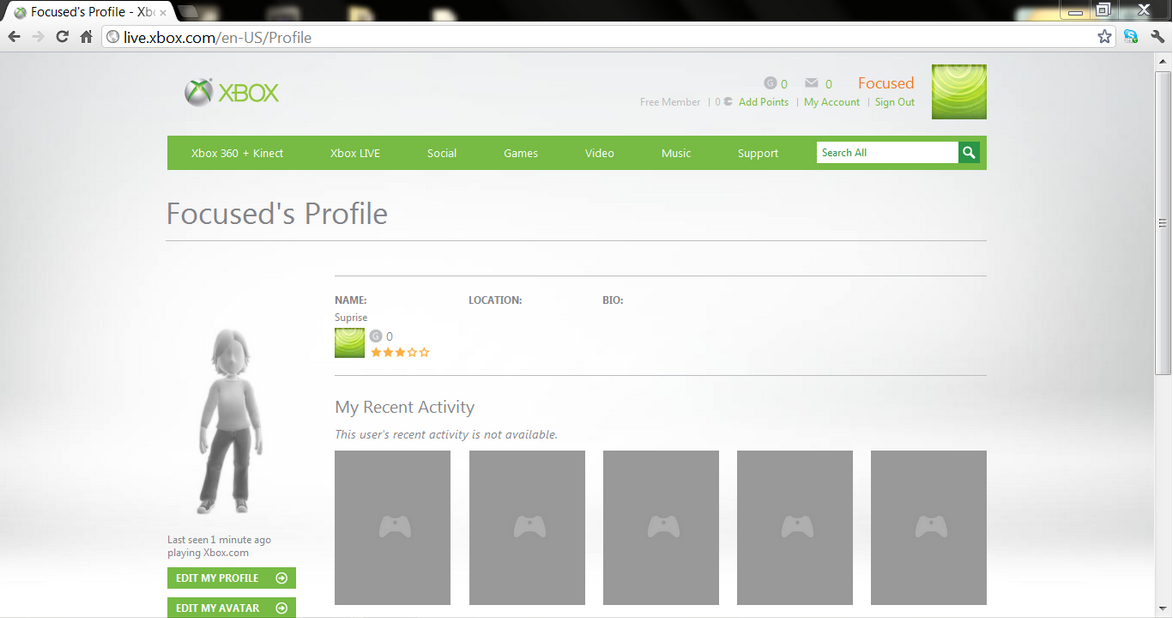The image size is (1173, 618).
Task: Click the My Recent Activity heading
Action: 405,407
